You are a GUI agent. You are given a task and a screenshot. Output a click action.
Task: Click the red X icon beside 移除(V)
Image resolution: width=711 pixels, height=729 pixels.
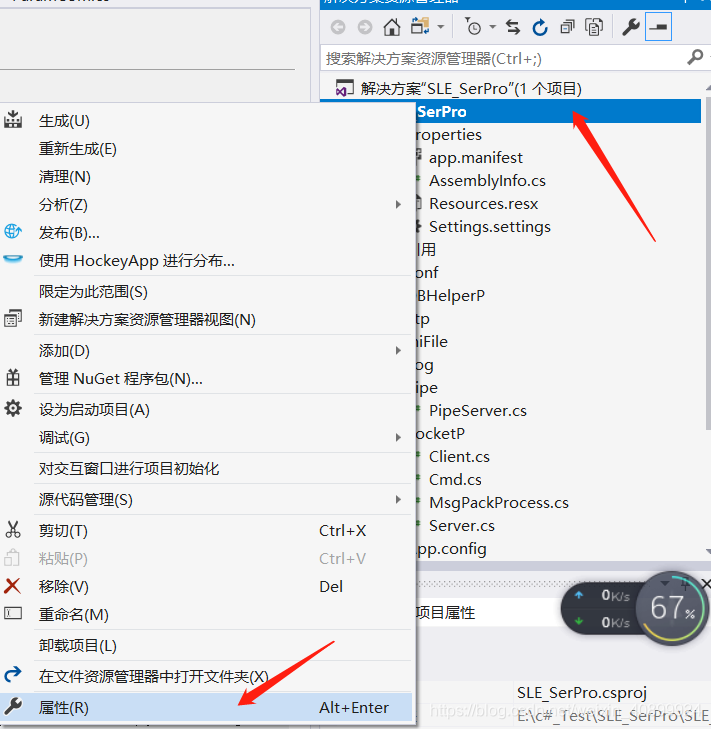click(12, 586)
